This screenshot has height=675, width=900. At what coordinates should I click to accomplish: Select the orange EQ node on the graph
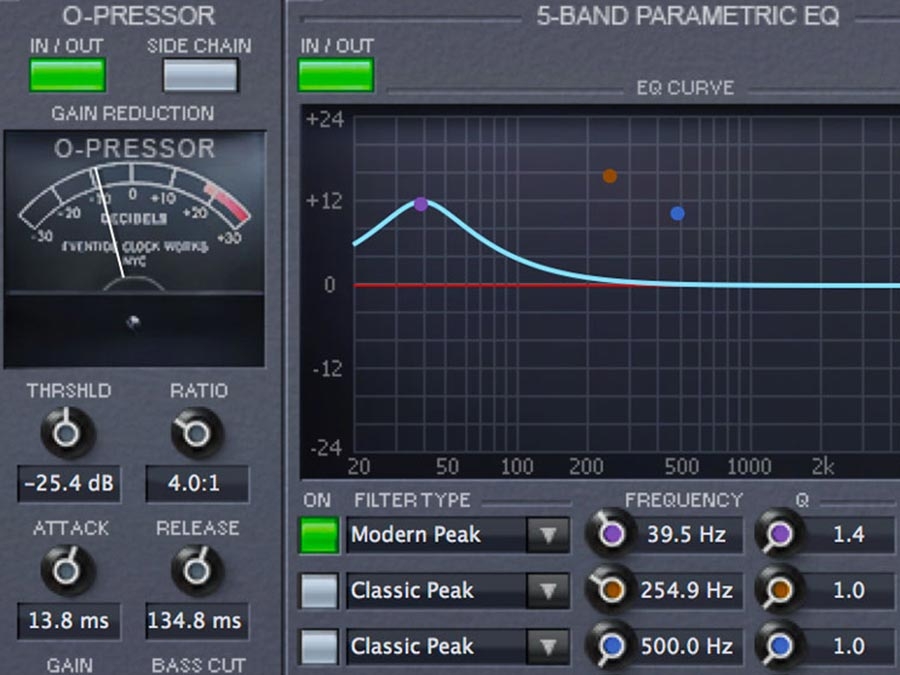610,176
